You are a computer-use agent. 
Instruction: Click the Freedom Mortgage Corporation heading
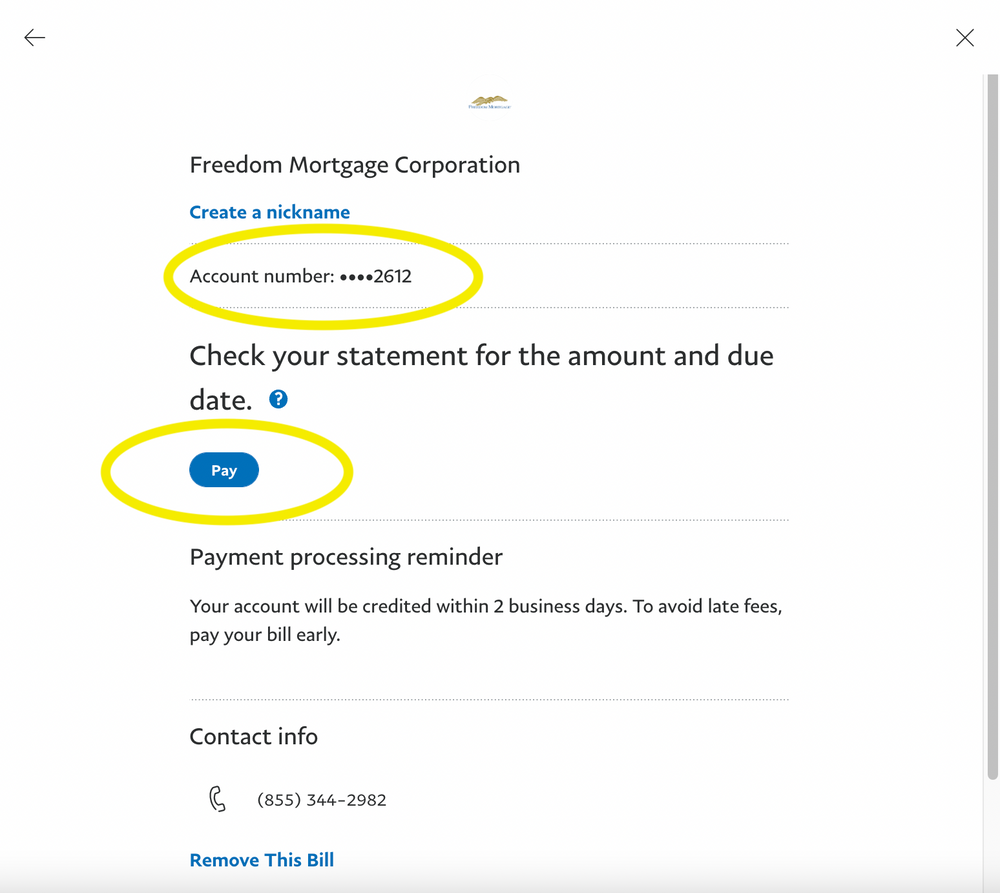pos(354,164)
